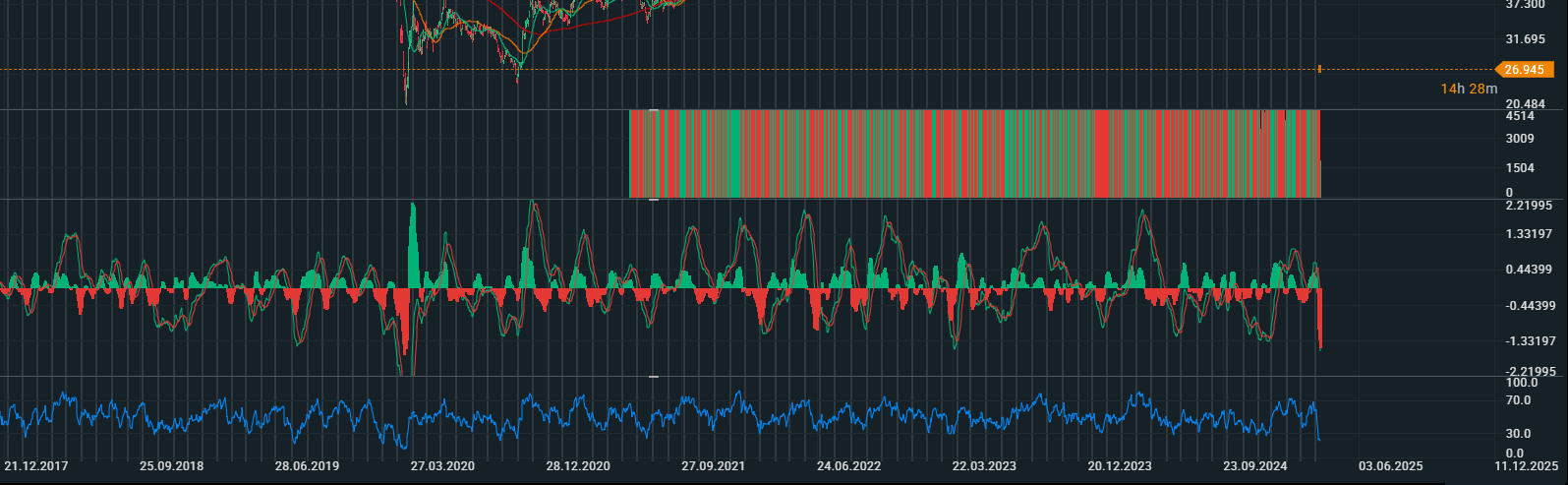
Task: Click the 31.695 price axis label
Action: pos(1525,39)
